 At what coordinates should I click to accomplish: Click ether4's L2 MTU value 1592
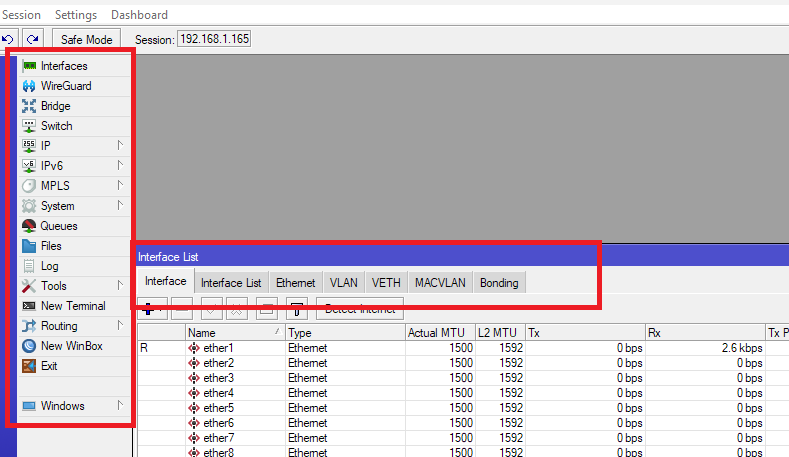pos(511,393)
